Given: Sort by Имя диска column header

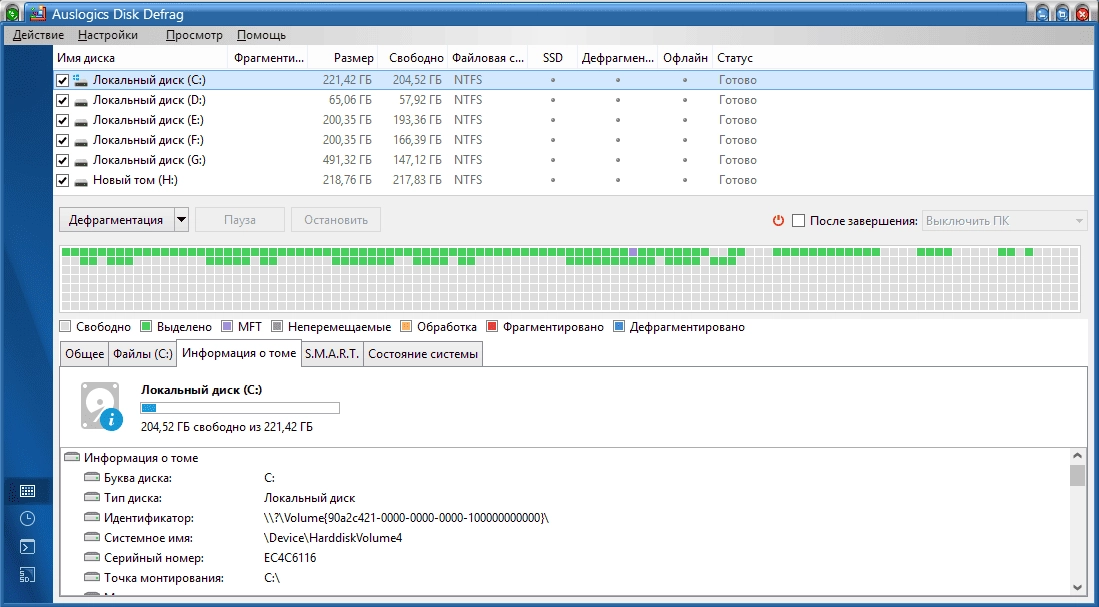Looking at the screenshot, I should pyautogui.click(x=140, y=58).
